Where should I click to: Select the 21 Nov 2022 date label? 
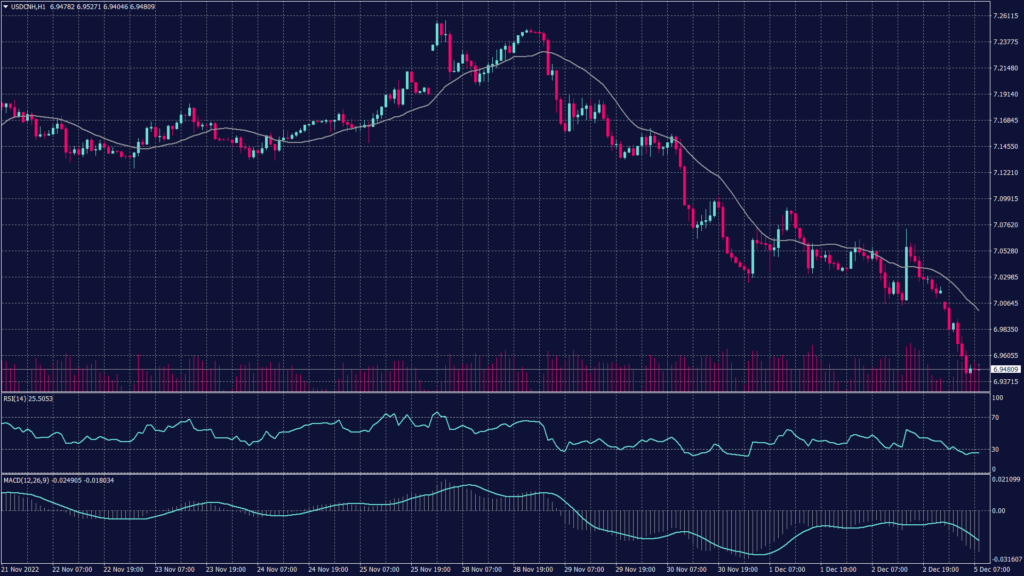click(x=18, y=569)
